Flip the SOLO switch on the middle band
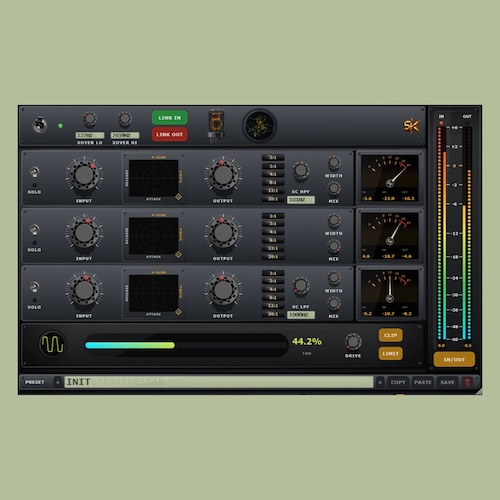 click(34, 230)
